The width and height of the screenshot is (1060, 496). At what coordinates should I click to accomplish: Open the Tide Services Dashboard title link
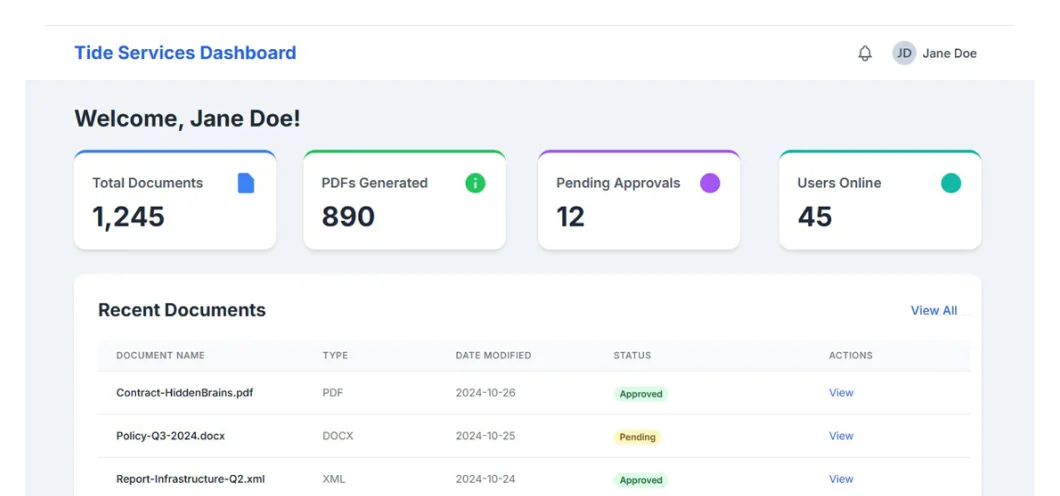[185, 53]
